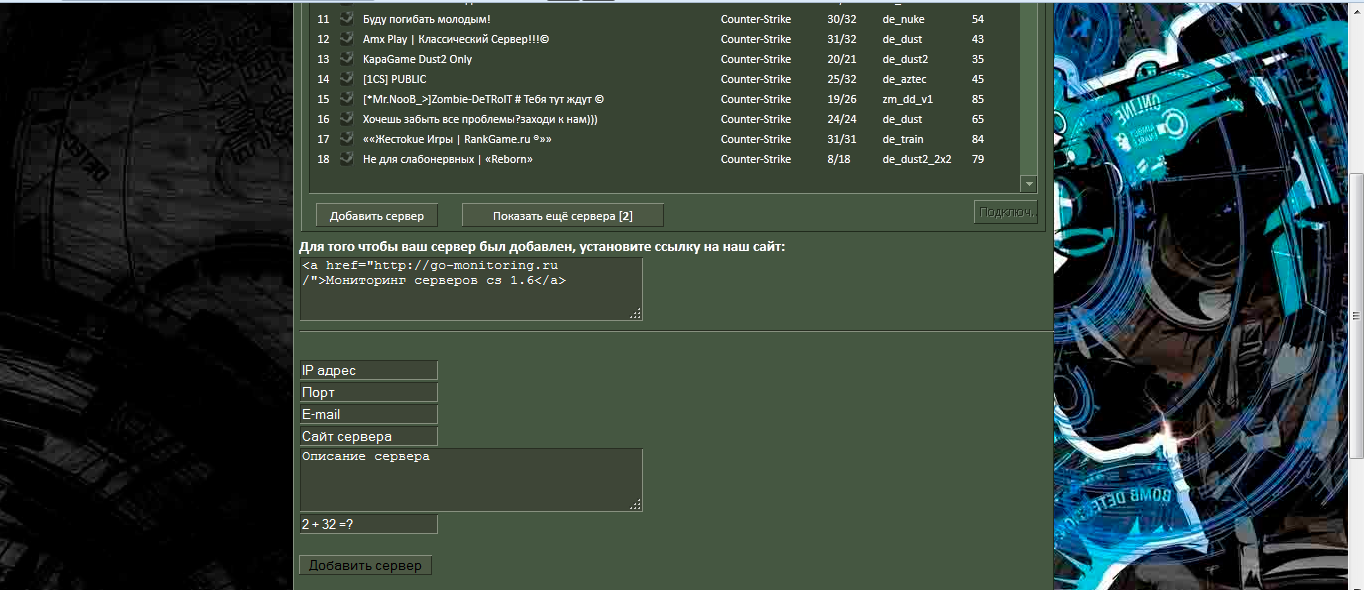Image resolution: width=1364 pixels, height=590 pixels.
Task: Click the server list scroll-down arrow
Action: tap(1028, 184)
